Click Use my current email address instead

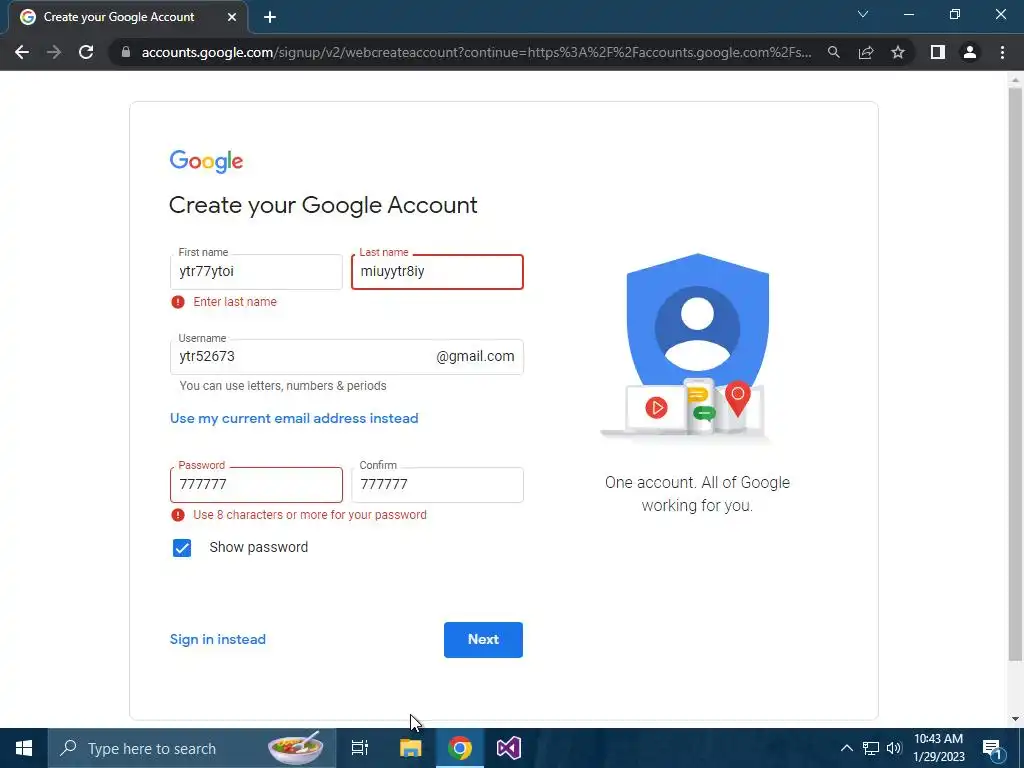click(x=294, y=419)
